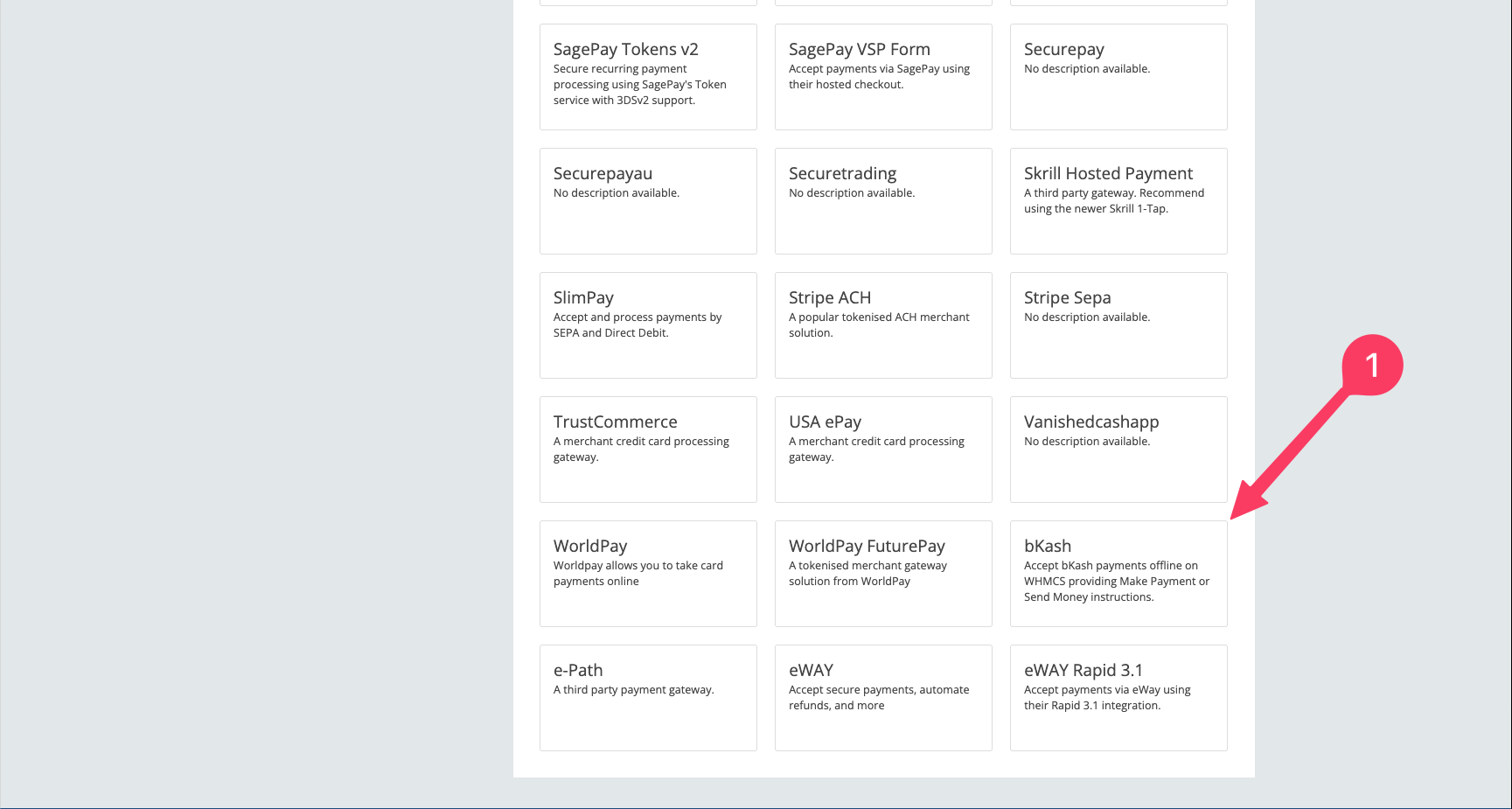Screen dimensions: 1512x809
Task: Choose the Securepay gateway card
Action: 1118,77
